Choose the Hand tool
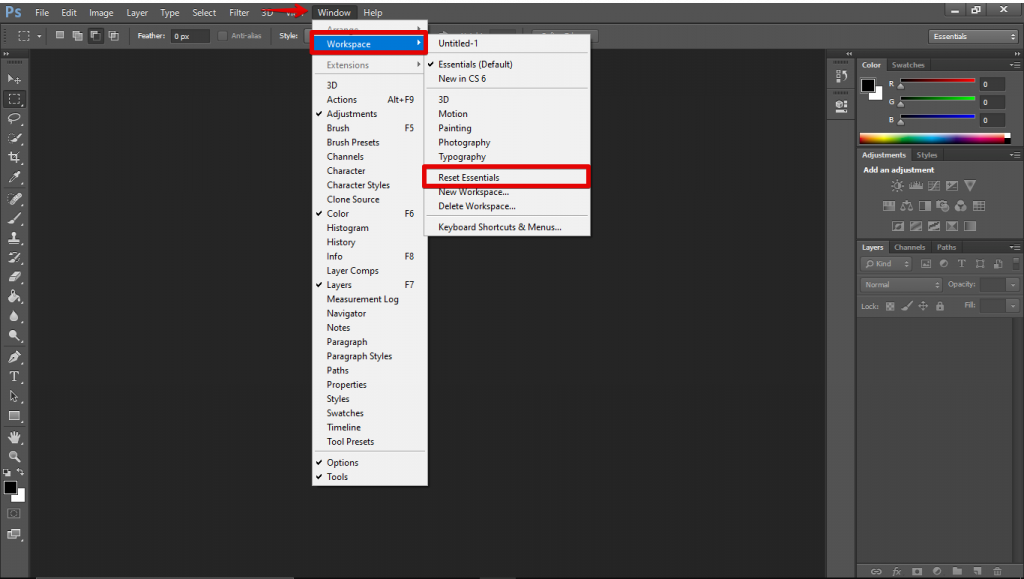1024x579 pixels. pos(15,437)
